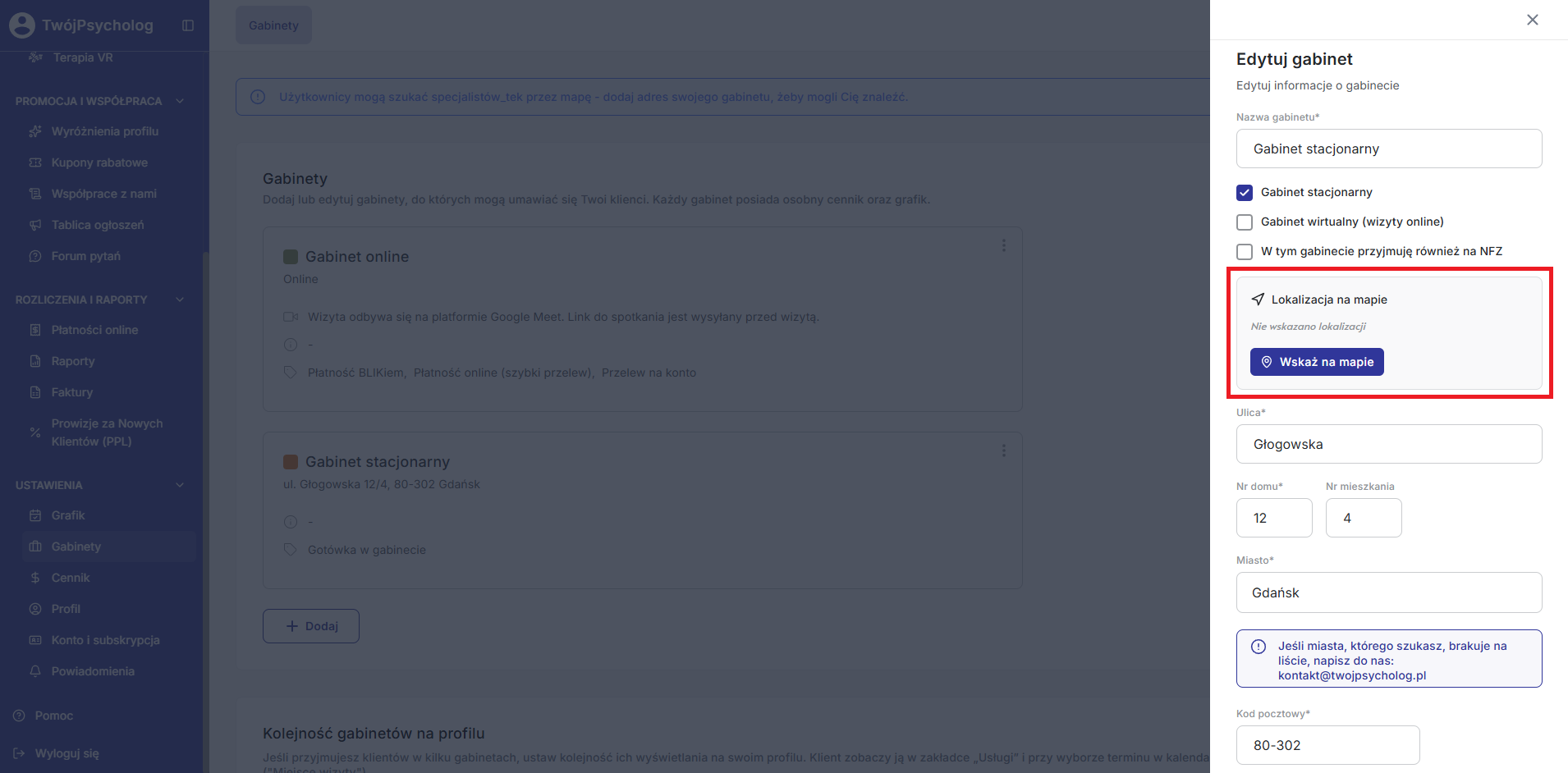Click the Dodaj button to add office
Image resolution: width=1568 pixels, height=773 pixels.
point(311,626)
